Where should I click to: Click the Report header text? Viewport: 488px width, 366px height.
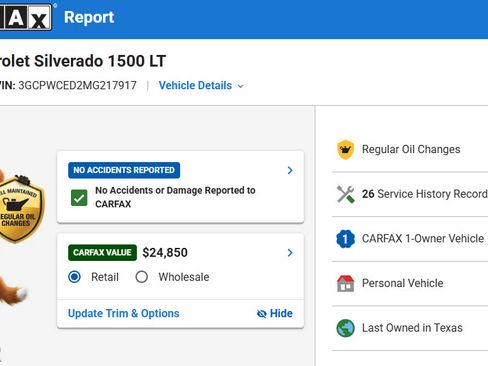(89, 17)
